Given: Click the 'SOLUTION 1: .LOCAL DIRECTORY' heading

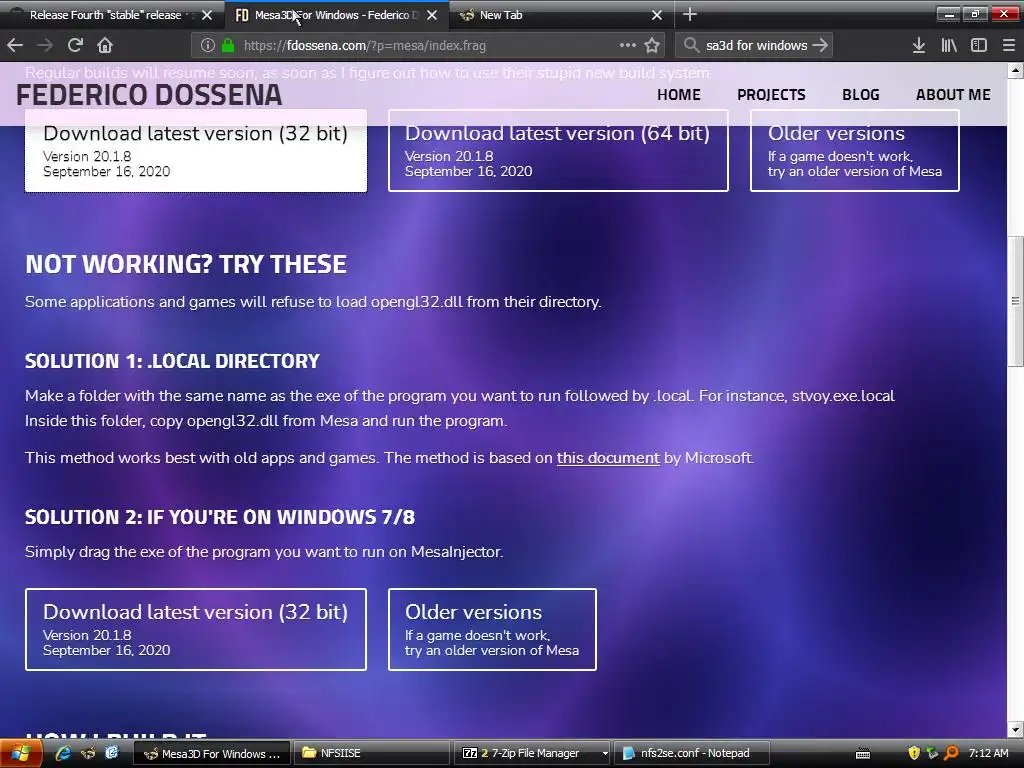Looking at the screenshot, I should pyautogui.click(x=172, y=361).
